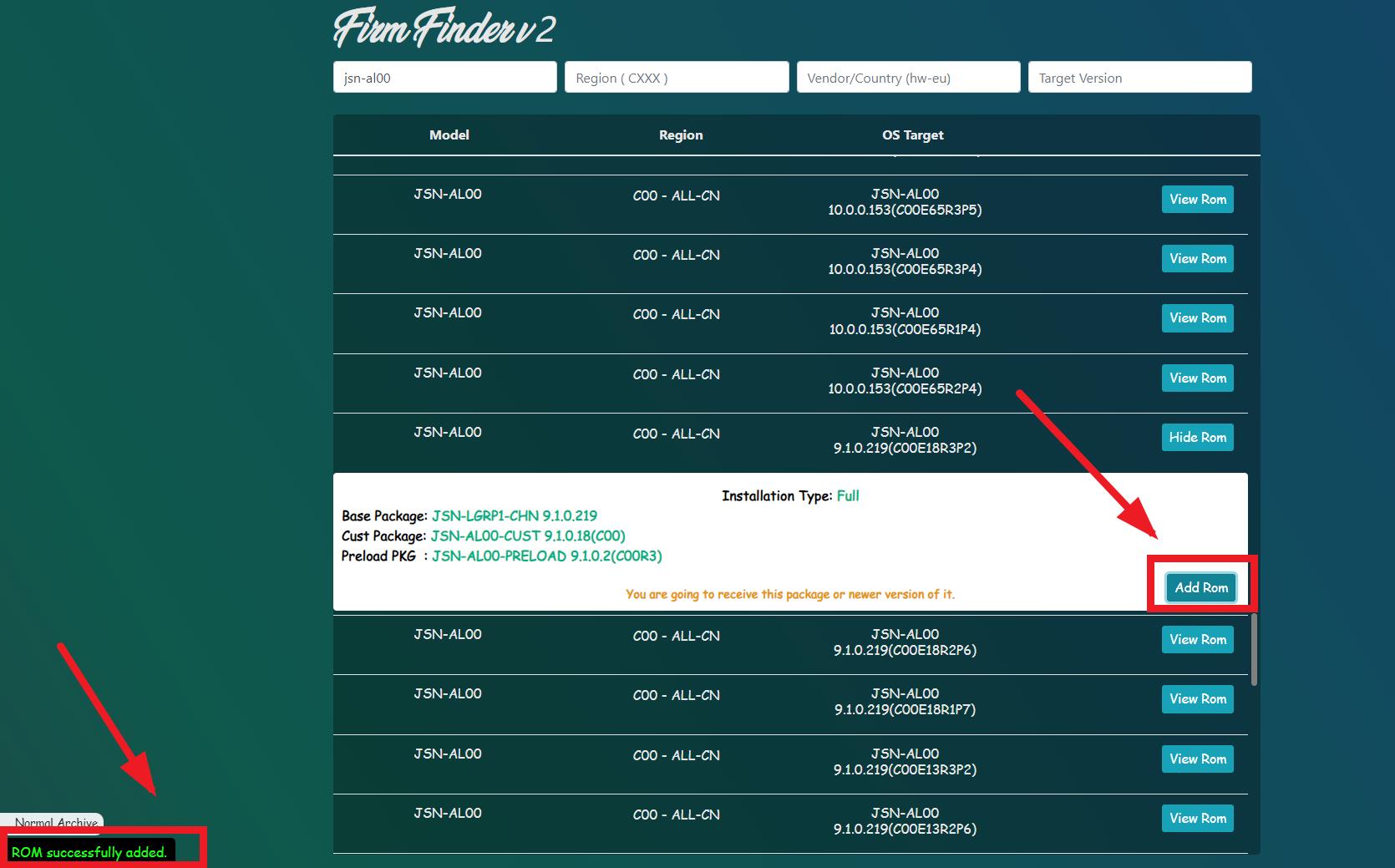Click the Base Package label
1395x868 pixels.
(x=384, y=515)
